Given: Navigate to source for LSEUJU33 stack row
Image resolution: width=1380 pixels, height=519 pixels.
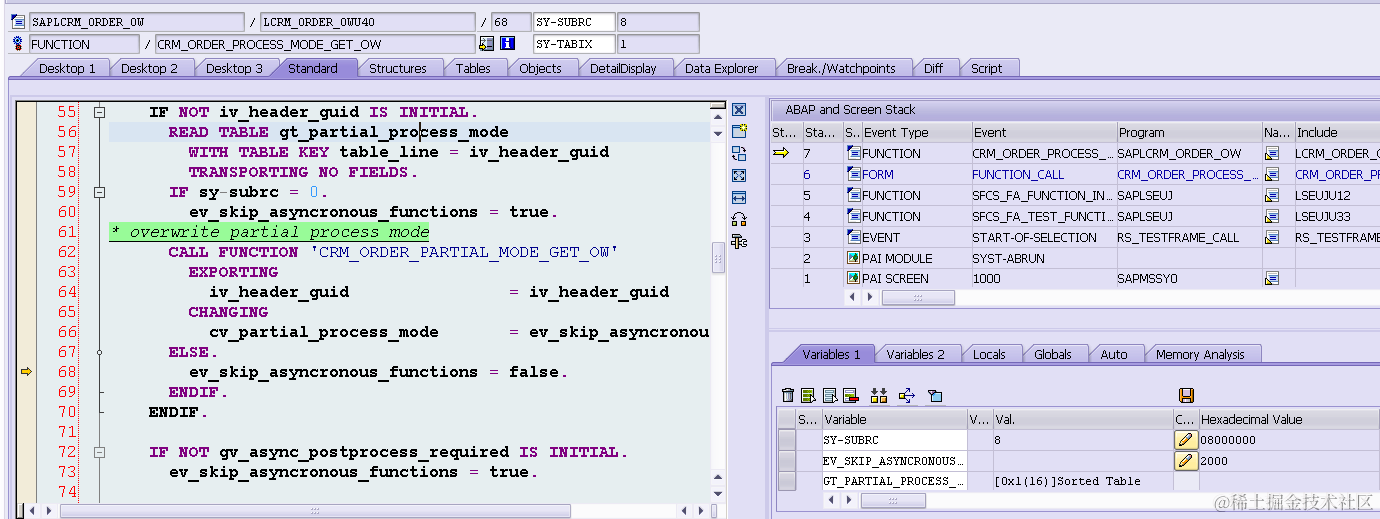Looking at the screenshot, I should [1272, 216].
